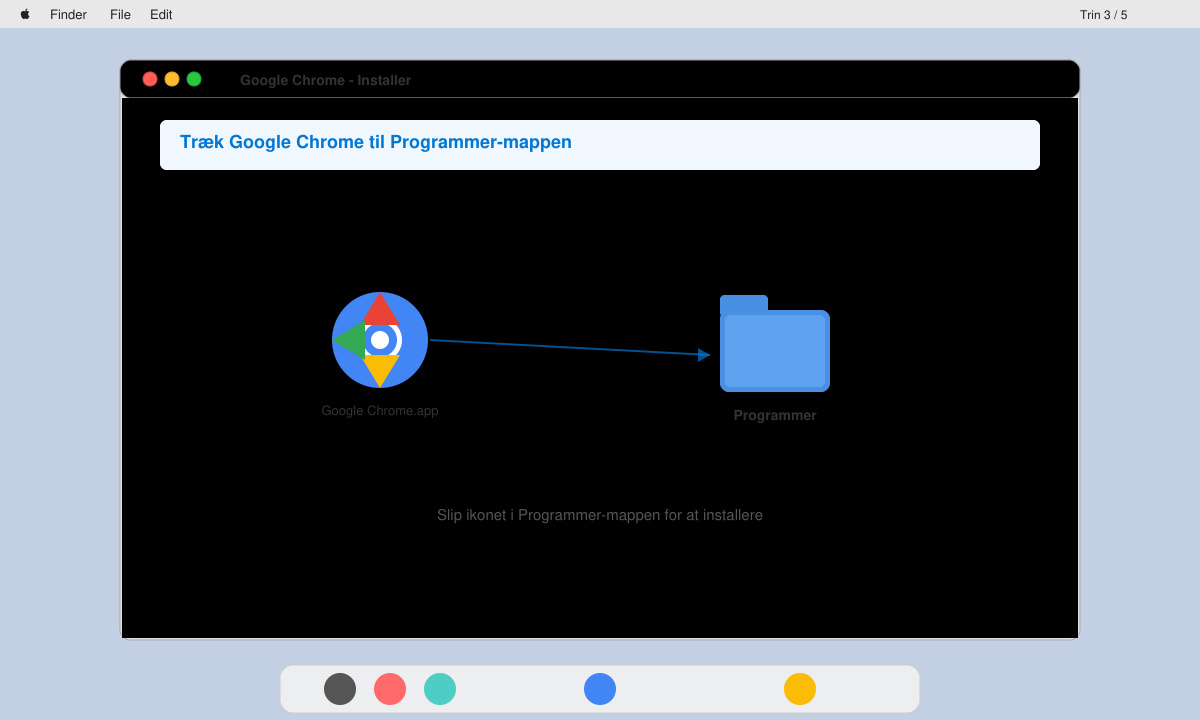
Task: Open the Finder menu
Action: coord(68,14)
